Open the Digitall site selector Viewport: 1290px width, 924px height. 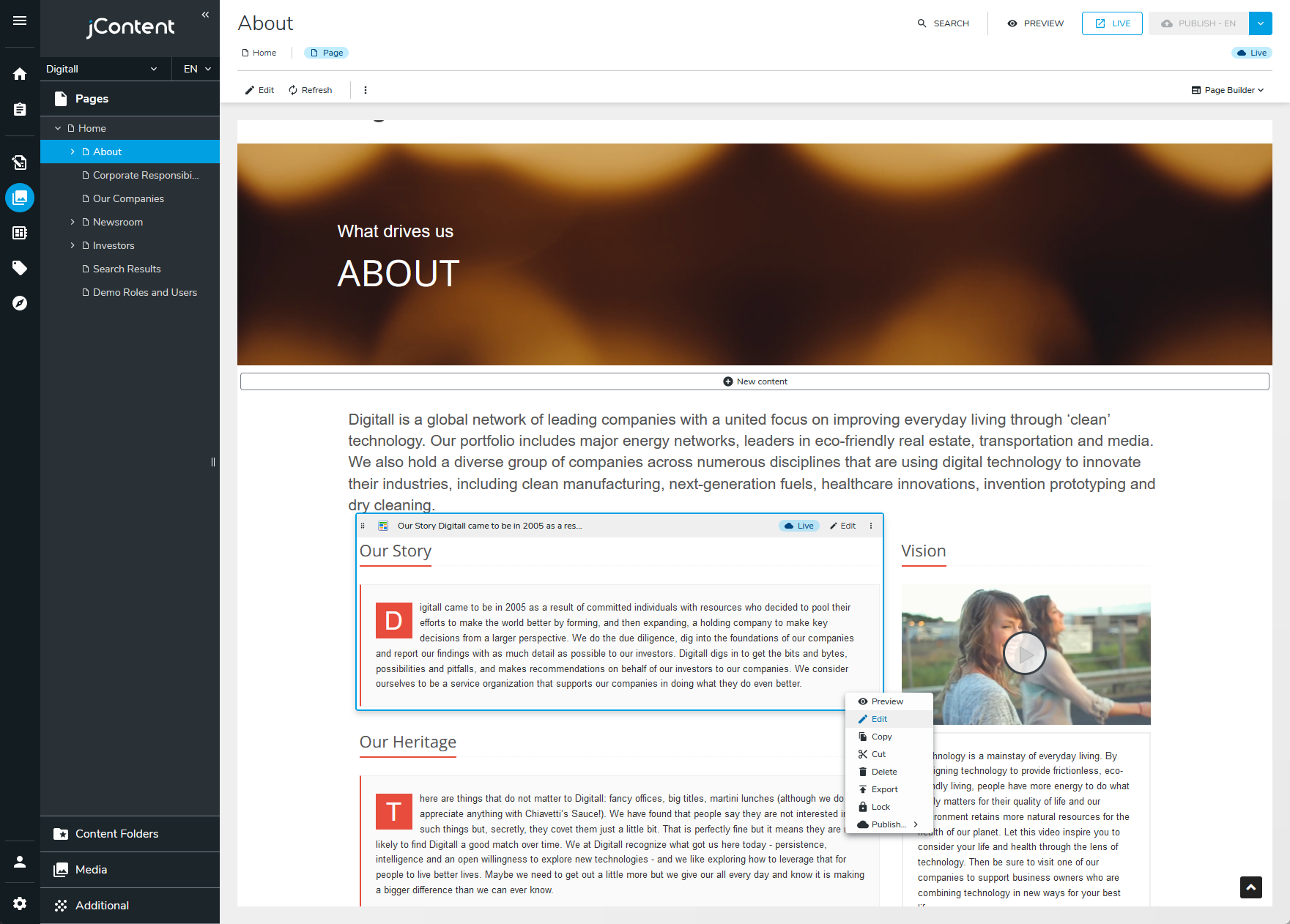tap(101, 69)
